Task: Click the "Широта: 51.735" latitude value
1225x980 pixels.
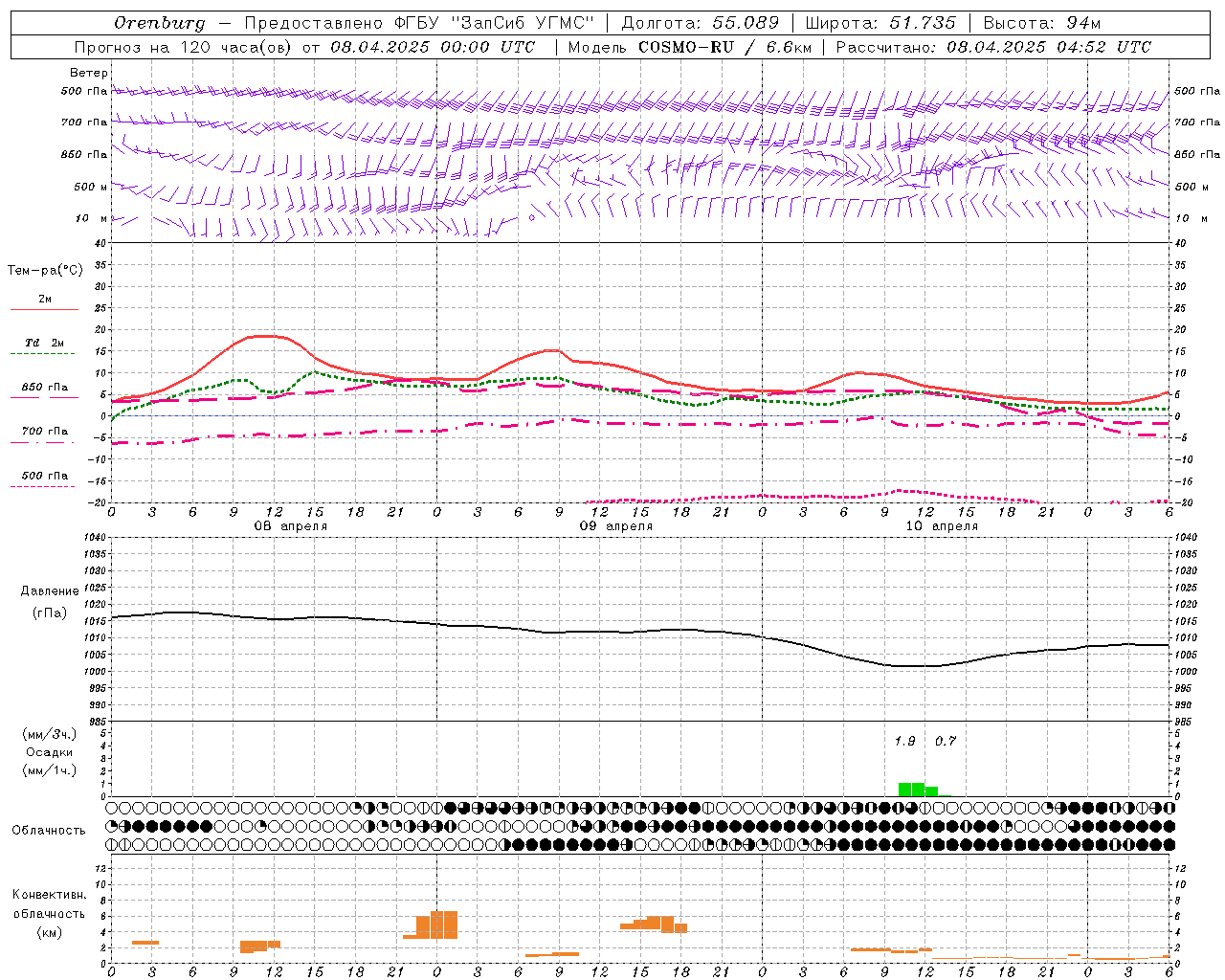Action: point(880,23)
